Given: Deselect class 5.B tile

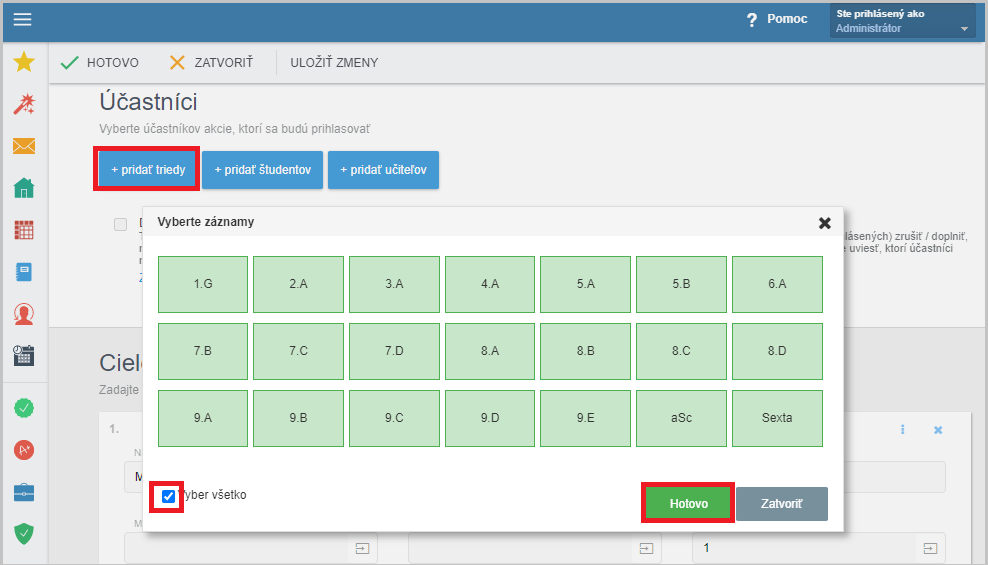Looking at the screenshot, I should 681,284.
